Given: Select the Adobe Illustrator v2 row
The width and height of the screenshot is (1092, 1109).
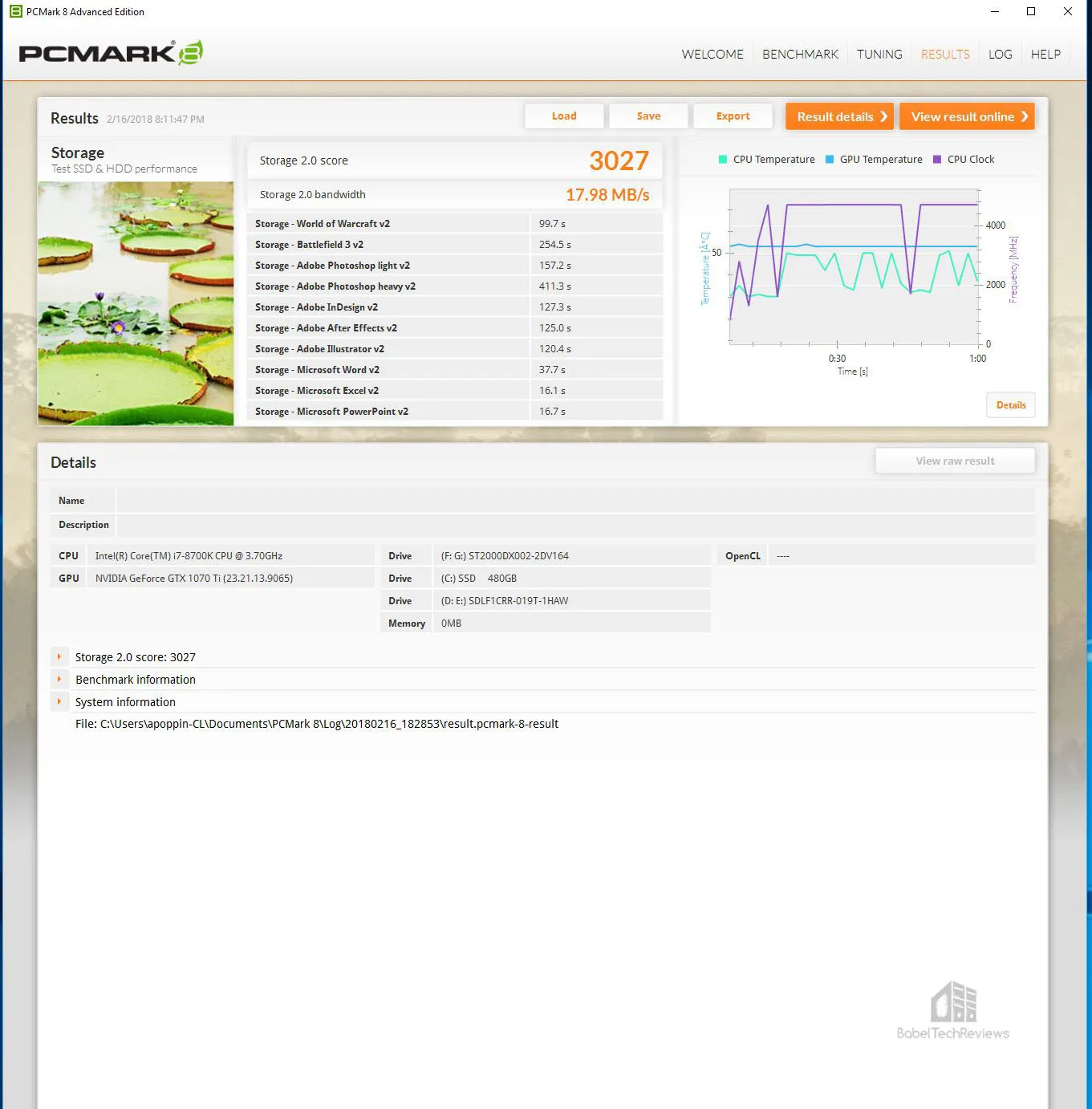Looking at the screenshot, I should tap(455, 349).
